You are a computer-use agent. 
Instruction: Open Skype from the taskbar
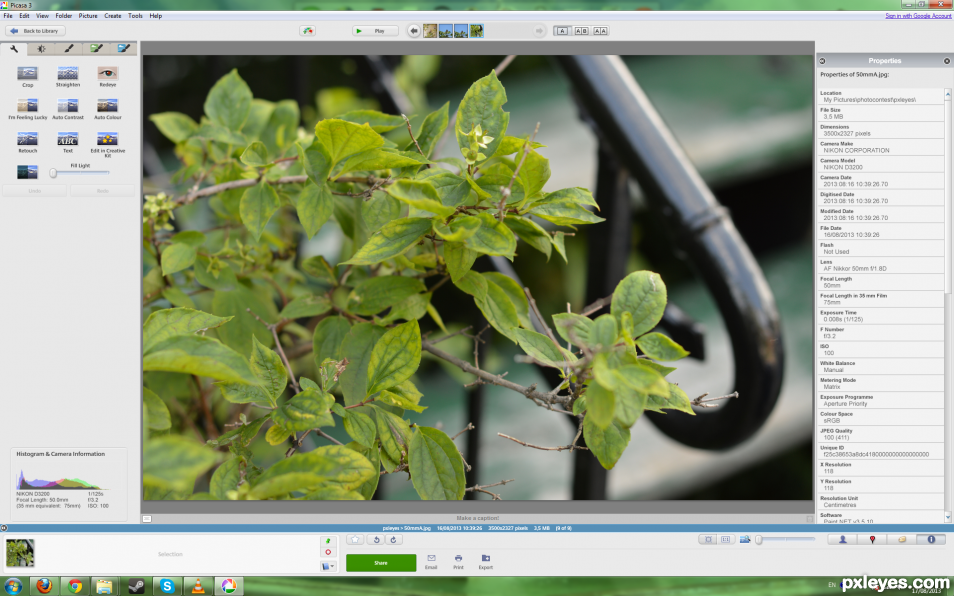pos(167,586)
